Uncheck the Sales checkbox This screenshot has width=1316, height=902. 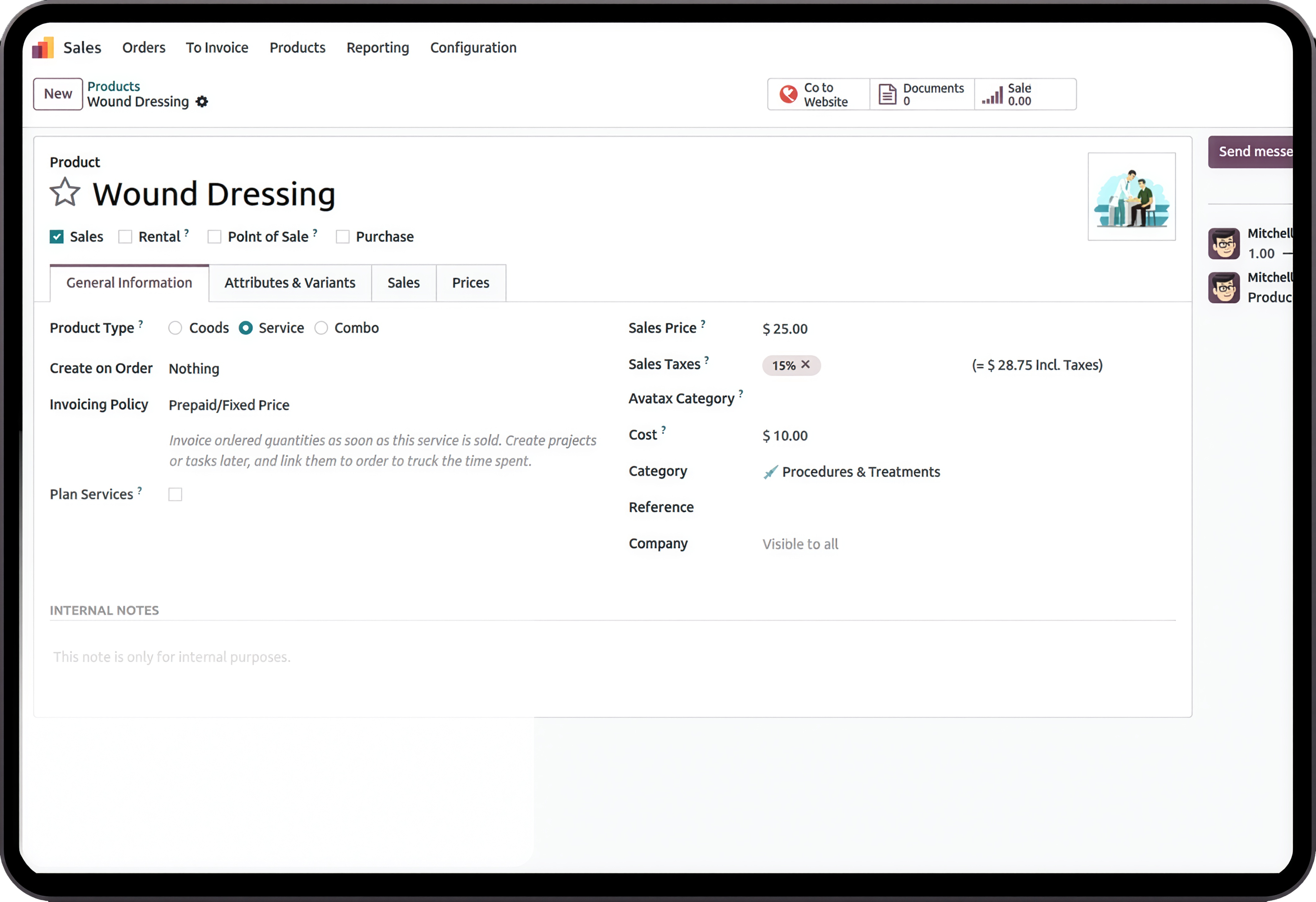pos(57,237)
